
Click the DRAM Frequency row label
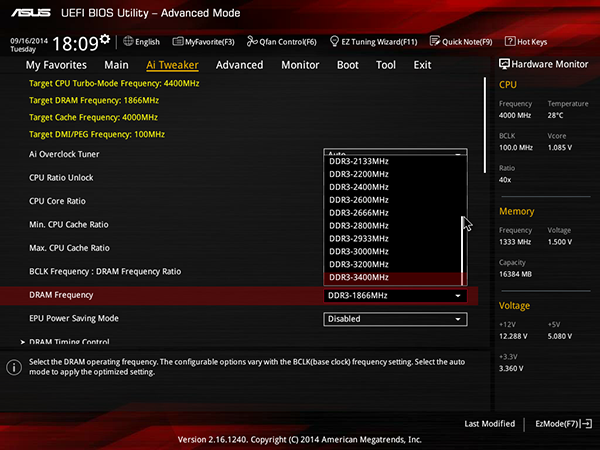[x=61, y=295]
